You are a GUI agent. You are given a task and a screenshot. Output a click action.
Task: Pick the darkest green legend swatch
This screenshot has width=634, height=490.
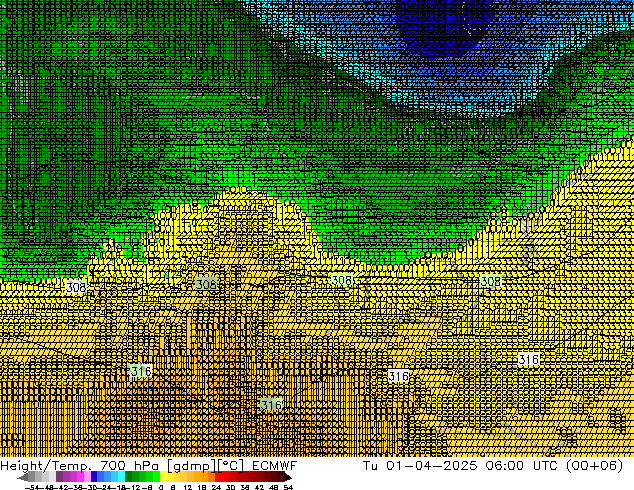pyautogui.click(x=129, y=477)
